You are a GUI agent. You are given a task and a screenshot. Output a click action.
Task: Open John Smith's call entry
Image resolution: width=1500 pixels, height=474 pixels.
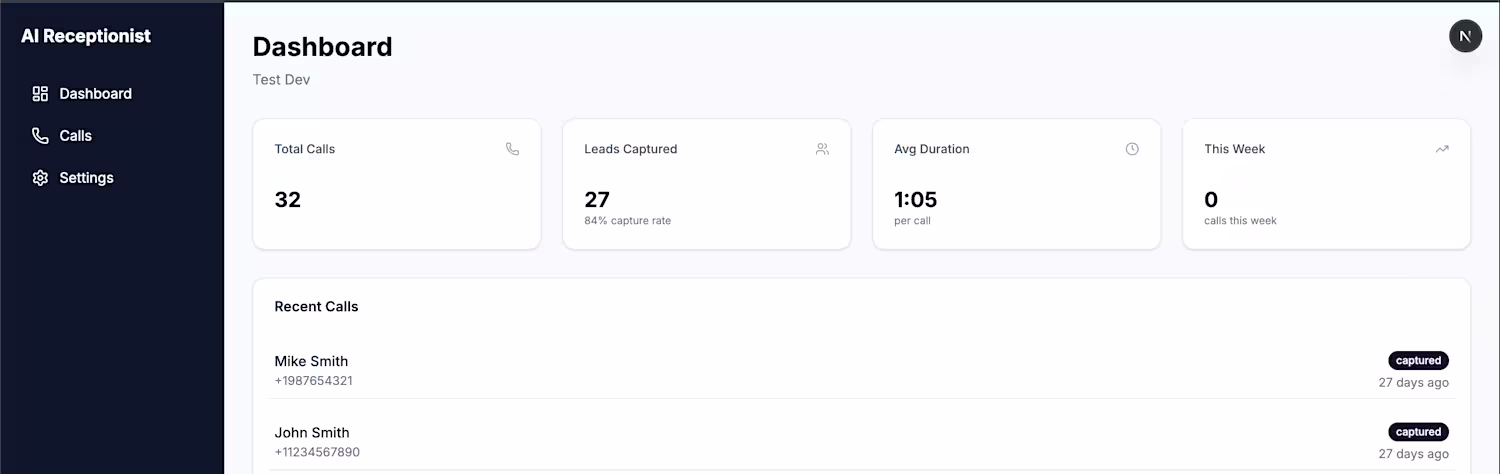point(312,433)
